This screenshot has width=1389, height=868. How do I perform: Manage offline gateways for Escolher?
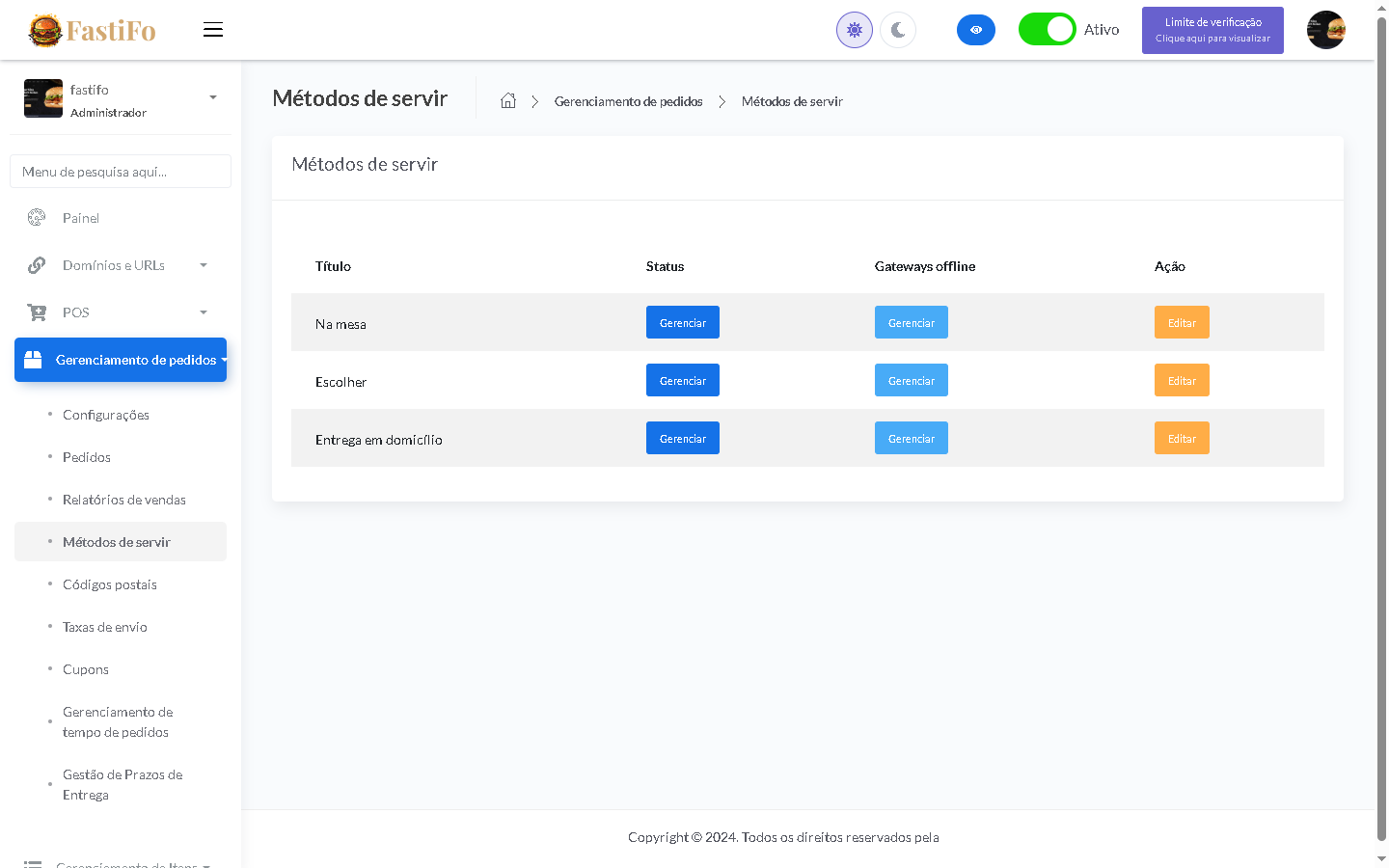pyautogui.click(x=911, y=381)
